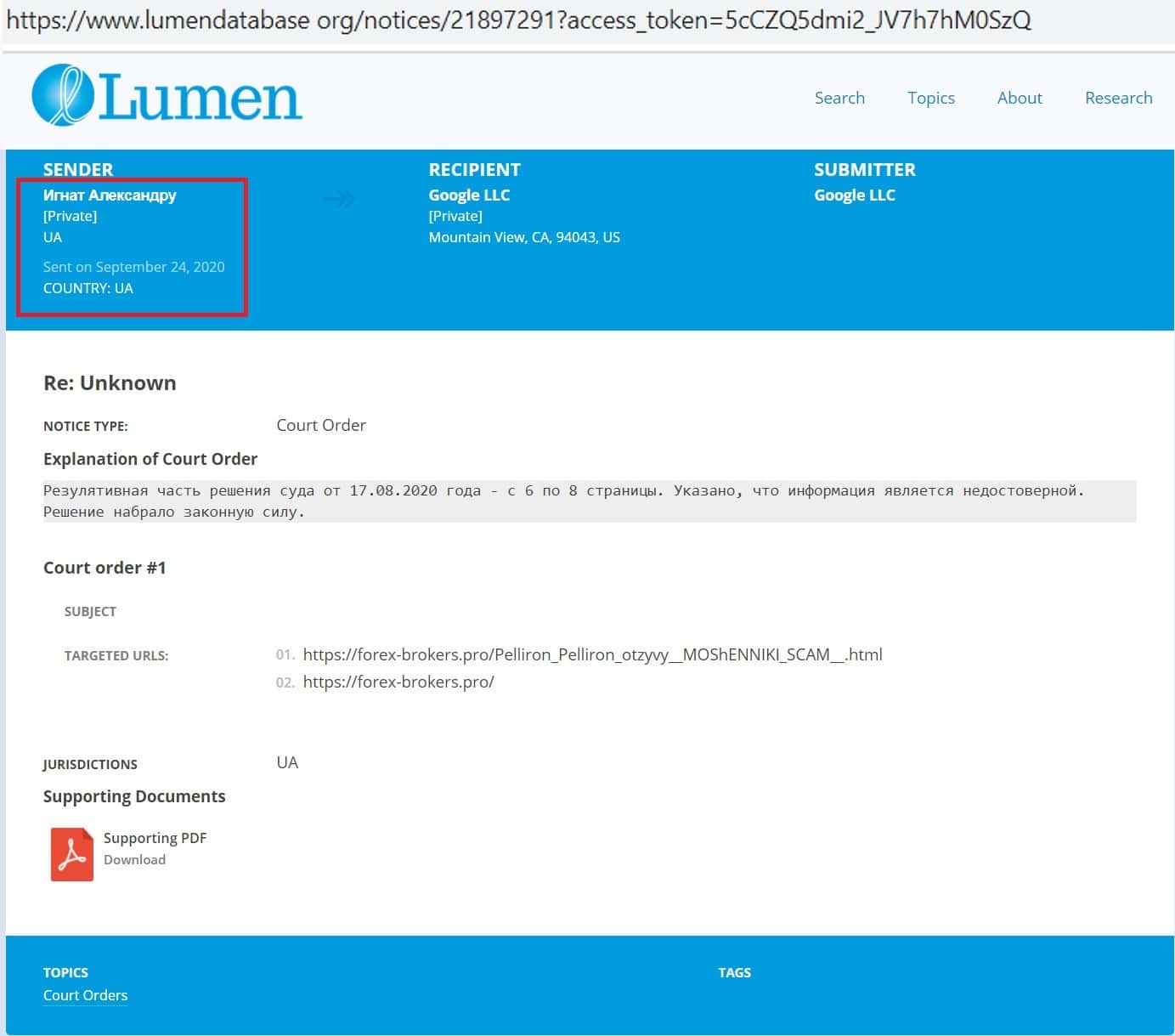Click the sender's [Private] text
The width and height of the screenshot is (1175, 1036).
[71, 216]
